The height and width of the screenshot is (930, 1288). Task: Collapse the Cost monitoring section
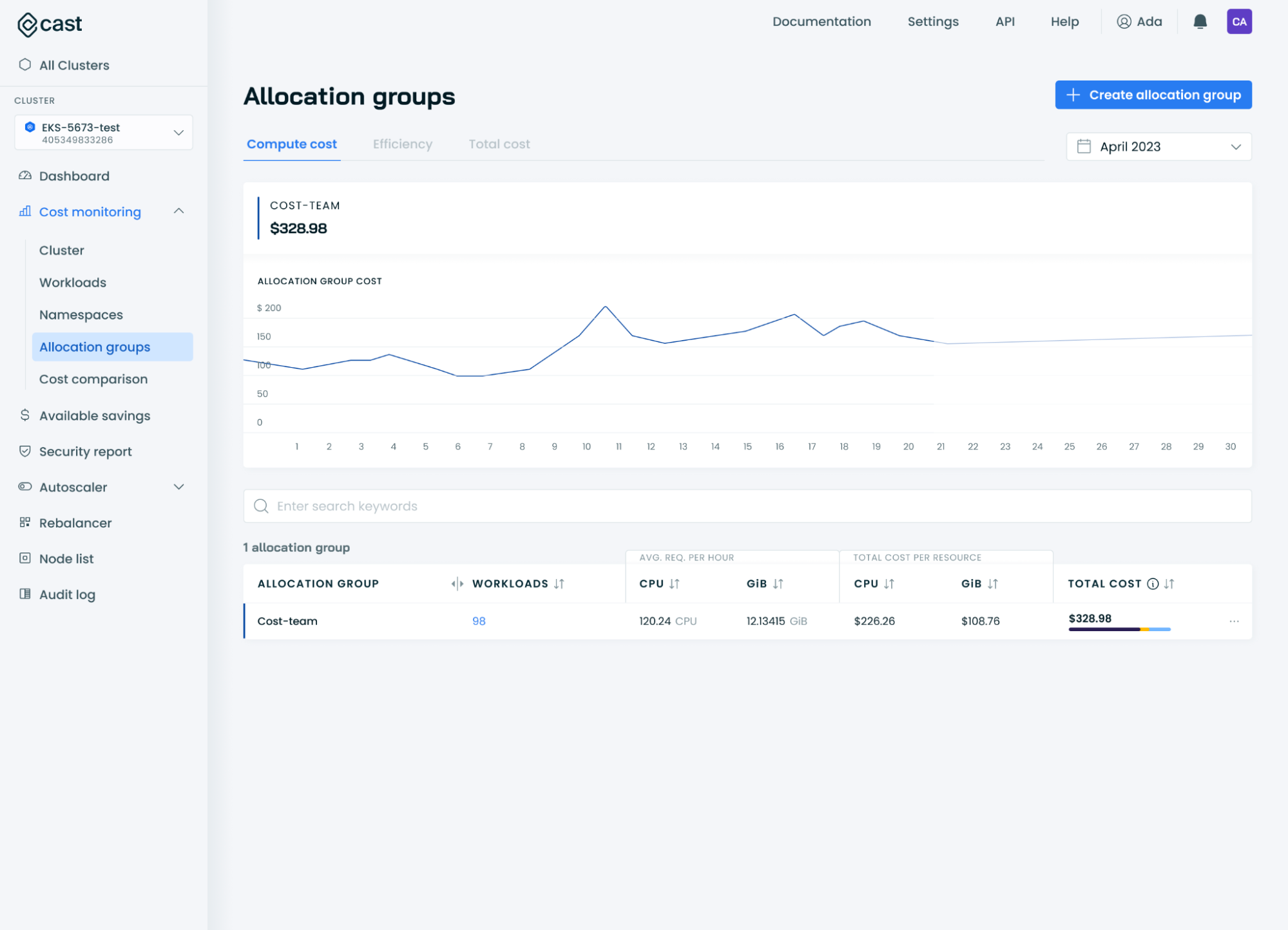click(x=179, y=211)
